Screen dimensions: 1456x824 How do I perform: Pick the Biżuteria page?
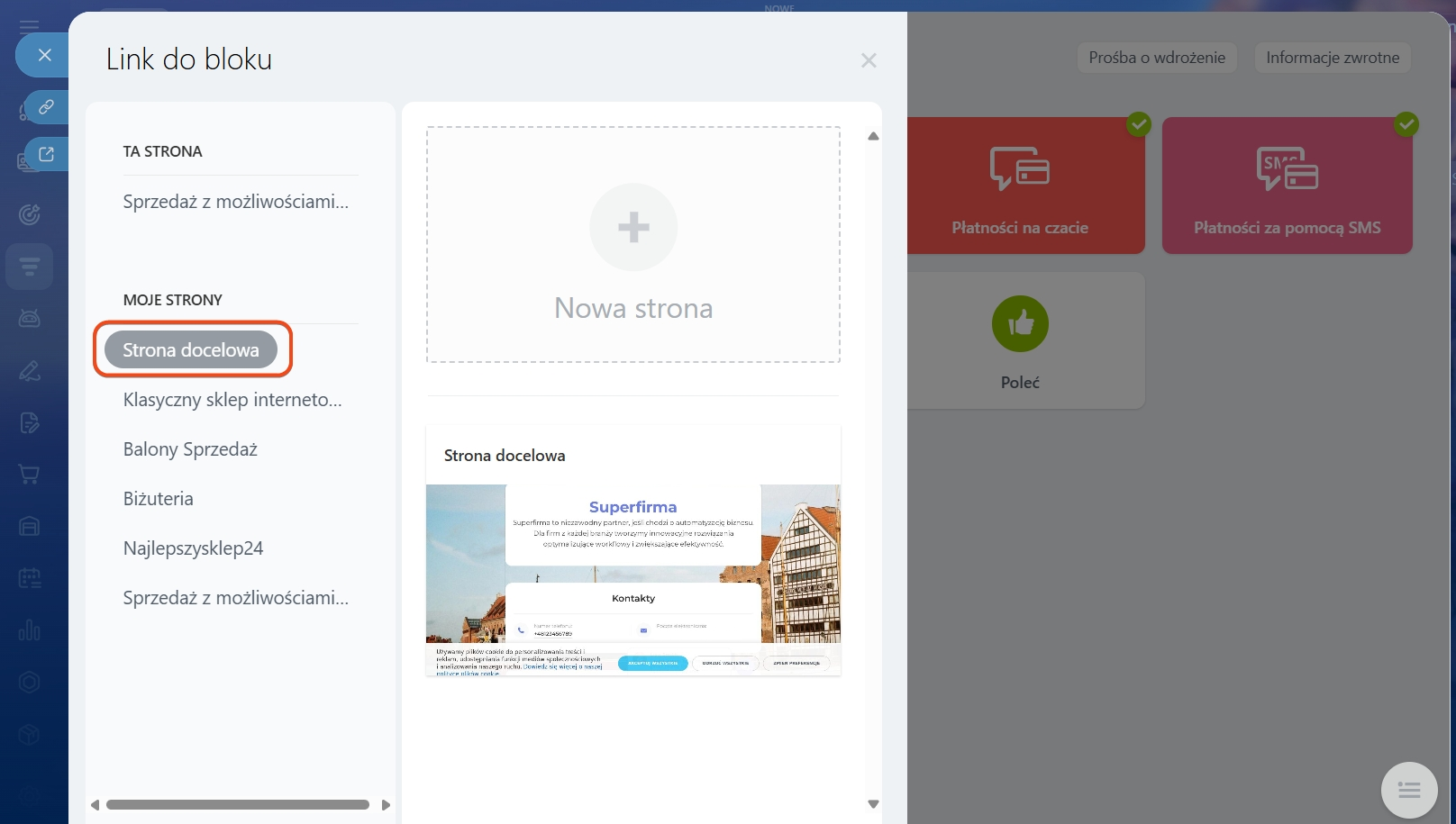[159, 499]
